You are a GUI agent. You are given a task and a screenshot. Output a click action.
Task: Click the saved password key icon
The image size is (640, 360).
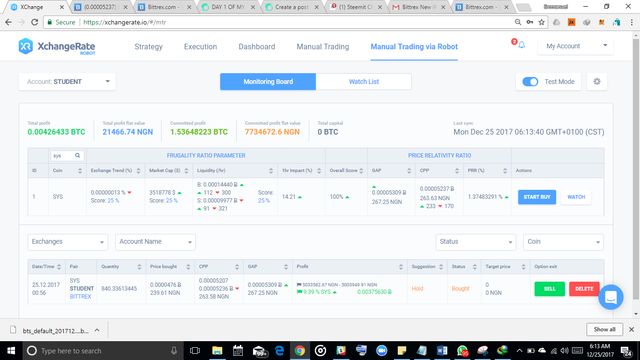click(530, 22)
